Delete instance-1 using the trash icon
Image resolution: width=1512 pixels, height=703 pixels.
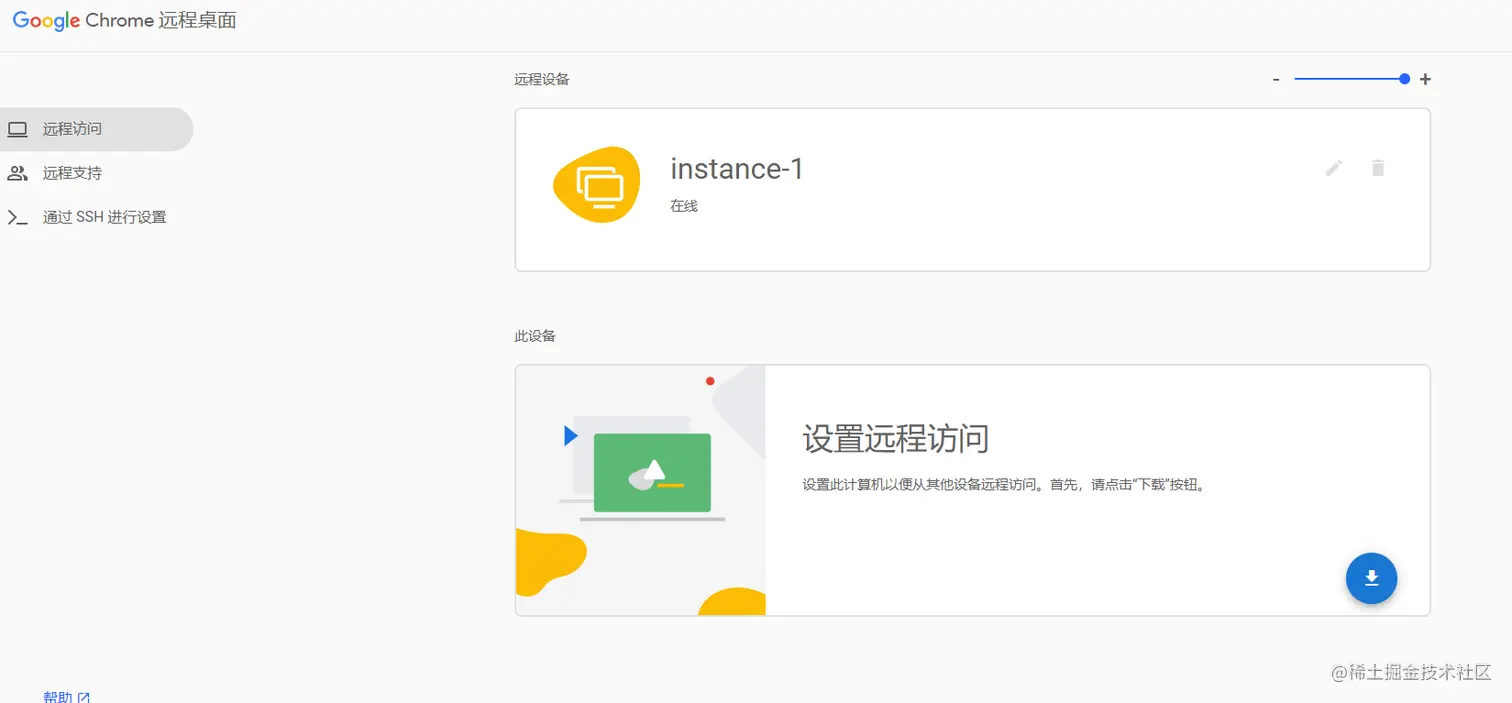pos(1378,168)
